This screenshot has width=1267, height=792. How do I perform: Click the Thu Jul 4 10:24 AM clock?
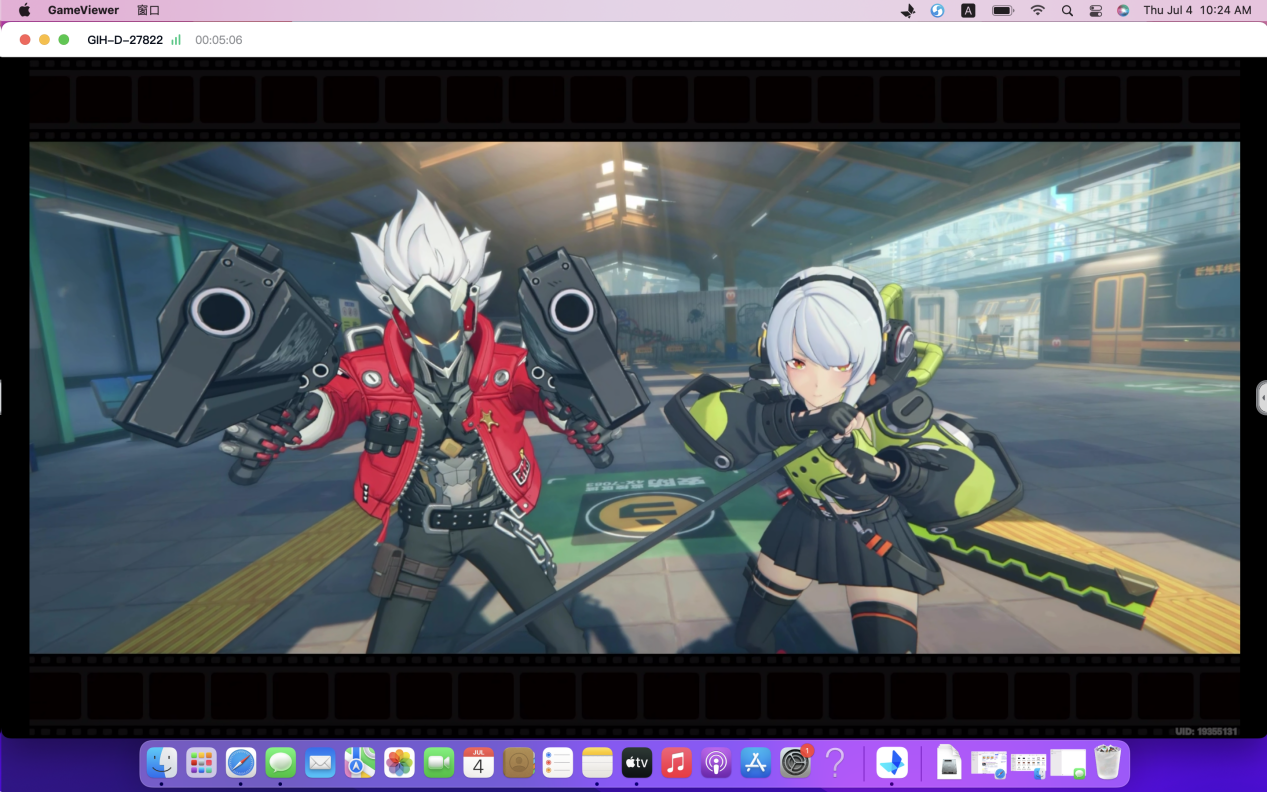point(1197,10)
